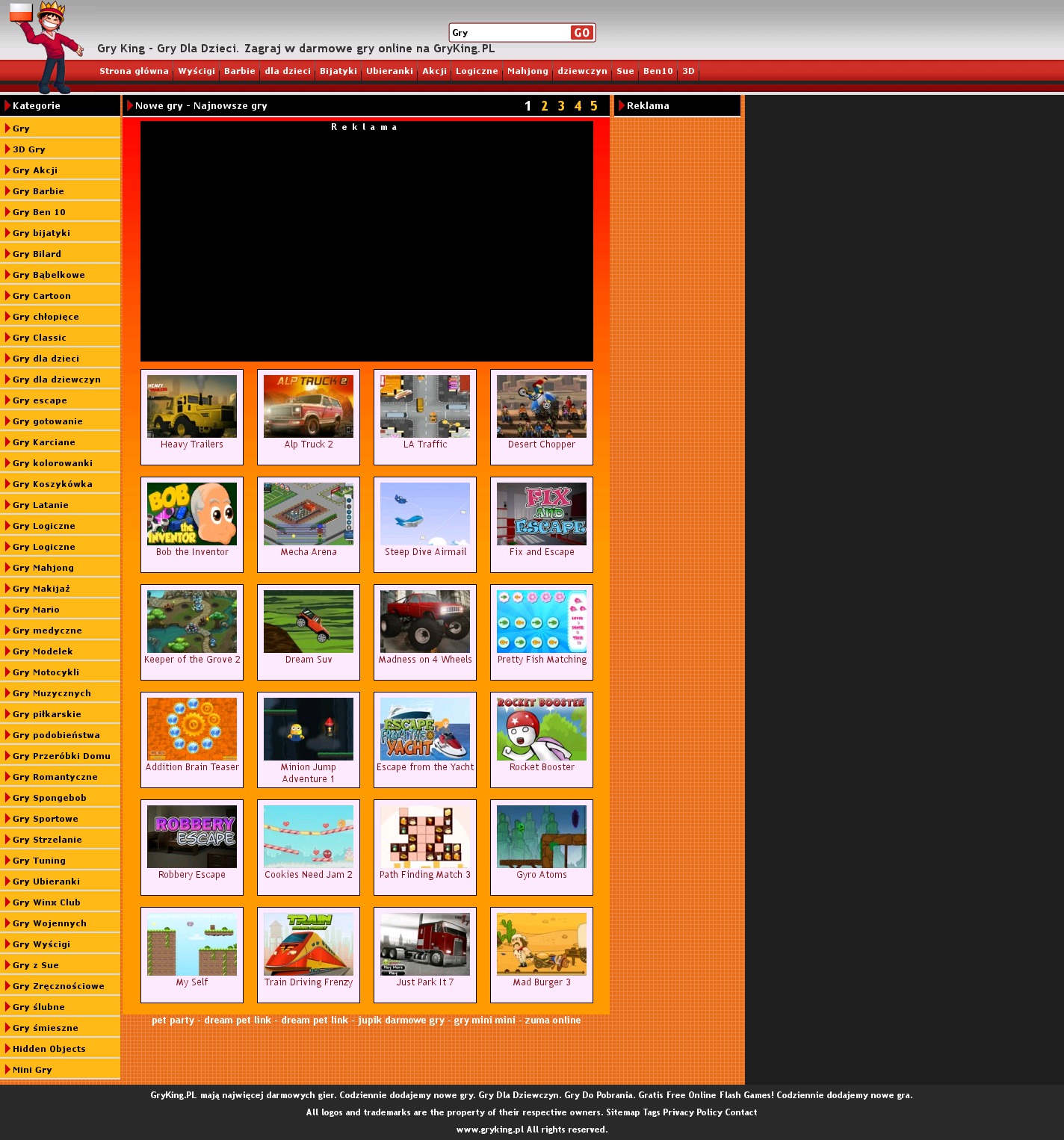Image resolution: width=1064 pixels, height=1140 pixels.
Task: Open the Heavy Trailers game thumbnail
Action: tap(192, 406)
